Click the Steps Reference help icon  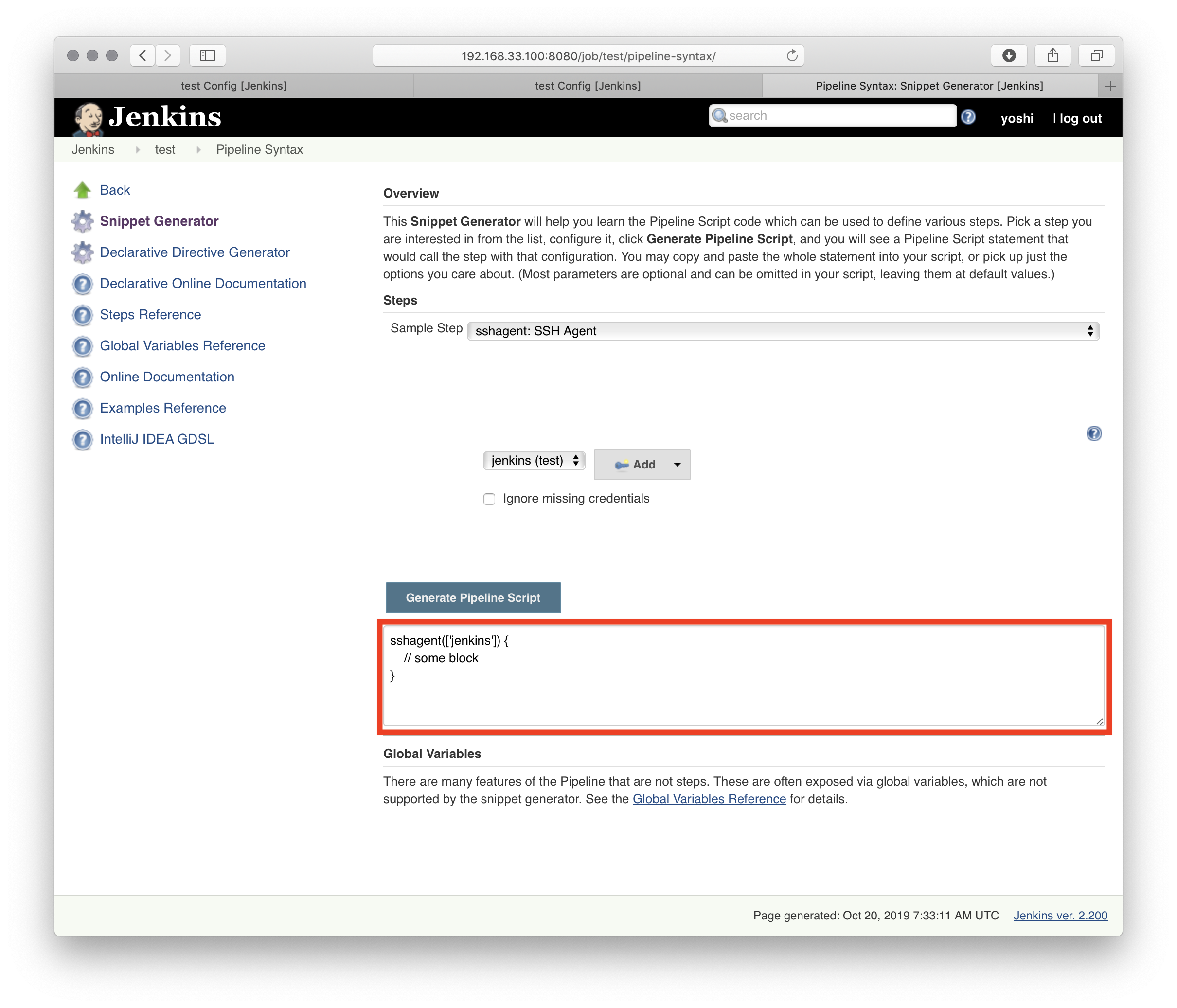tap(82, 315)
